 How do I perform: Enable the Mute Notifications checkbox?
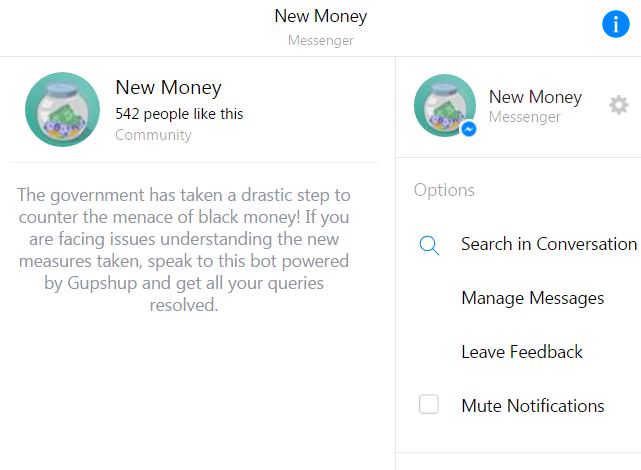point(429,405)
